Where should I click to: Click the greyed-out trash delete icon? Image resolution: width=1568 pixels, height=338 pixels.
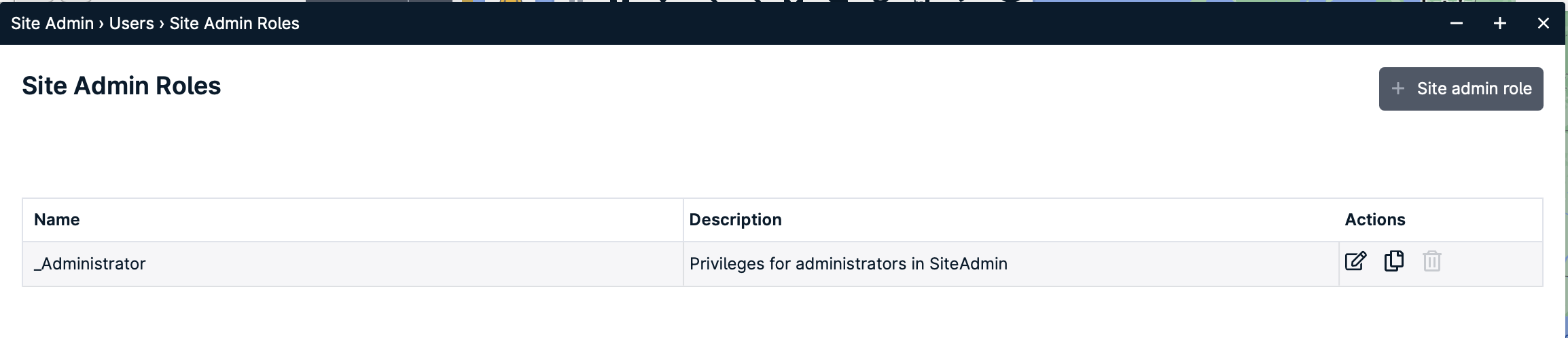(x=1431, y=261)
